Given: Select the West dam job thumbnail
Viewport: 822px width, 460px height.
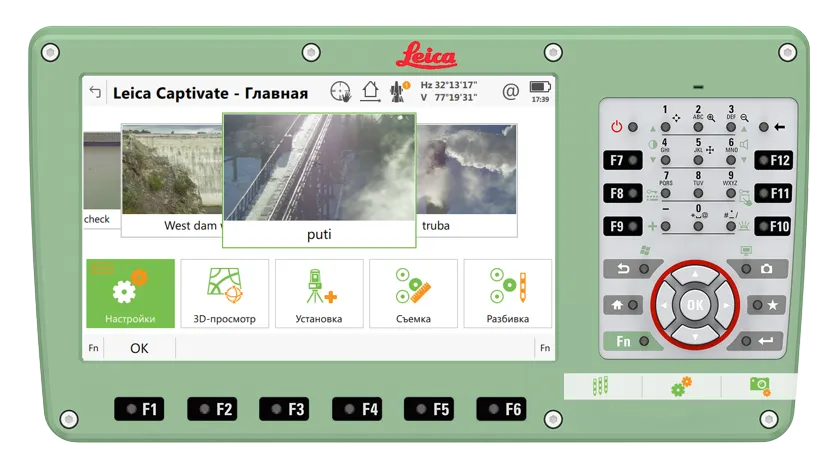Looking at the screenshot, I should click(x=170, y=180).
